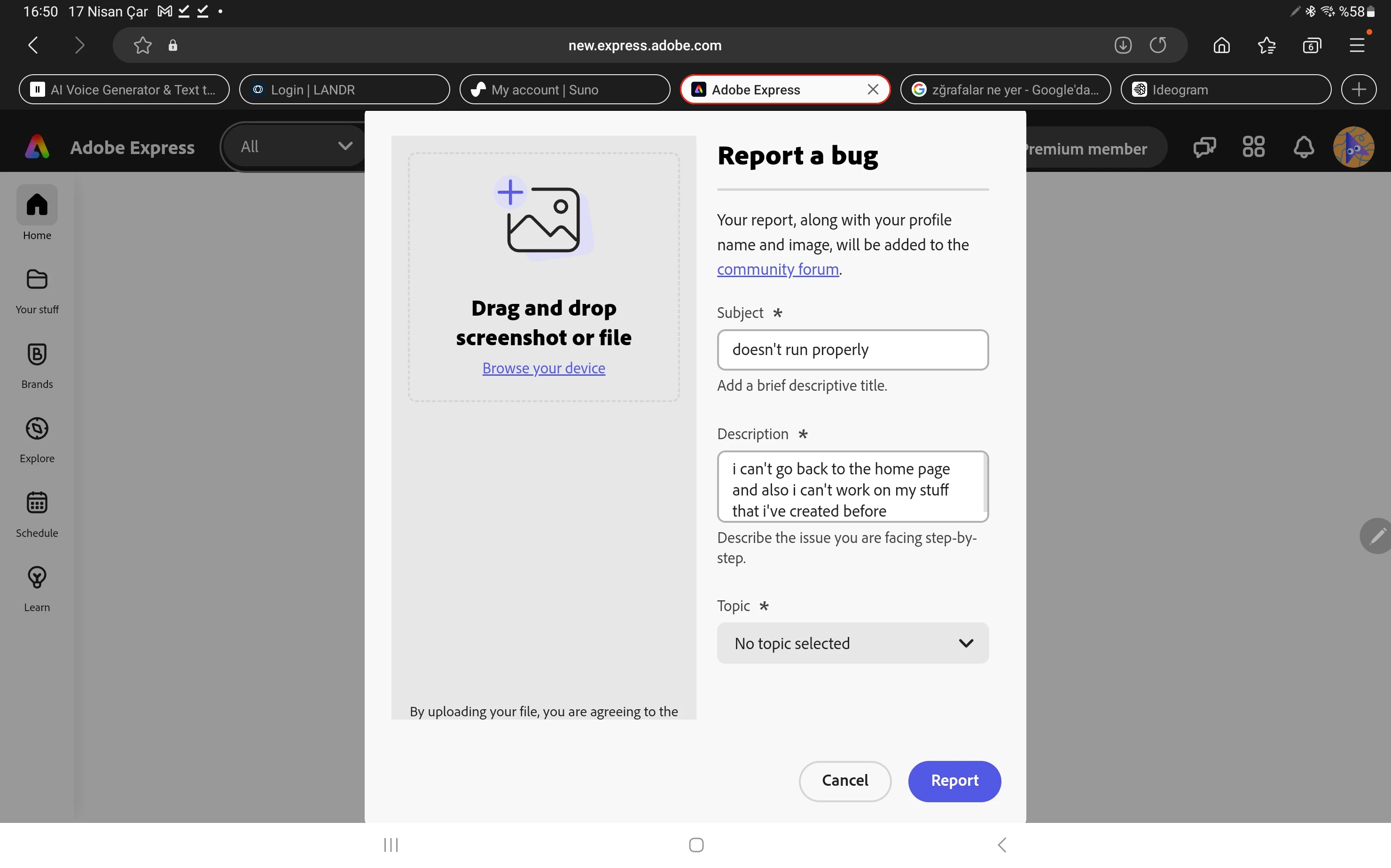Switch to My account | Suno tab
The width and height of the screenshot is (1391, 868).
click(x=564, y=90)
